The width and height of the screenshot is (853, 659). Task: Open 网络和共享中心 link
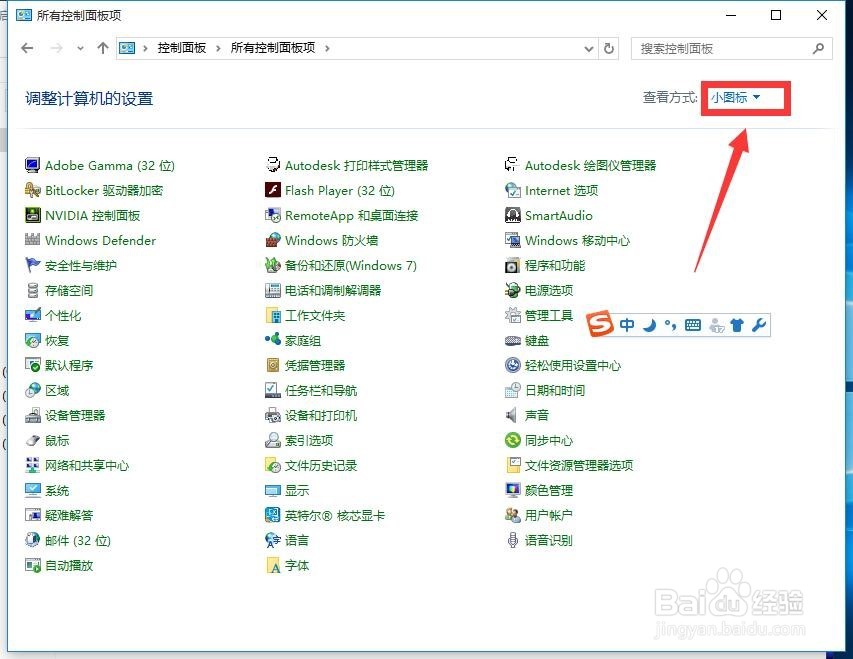(x=87, y=465)
